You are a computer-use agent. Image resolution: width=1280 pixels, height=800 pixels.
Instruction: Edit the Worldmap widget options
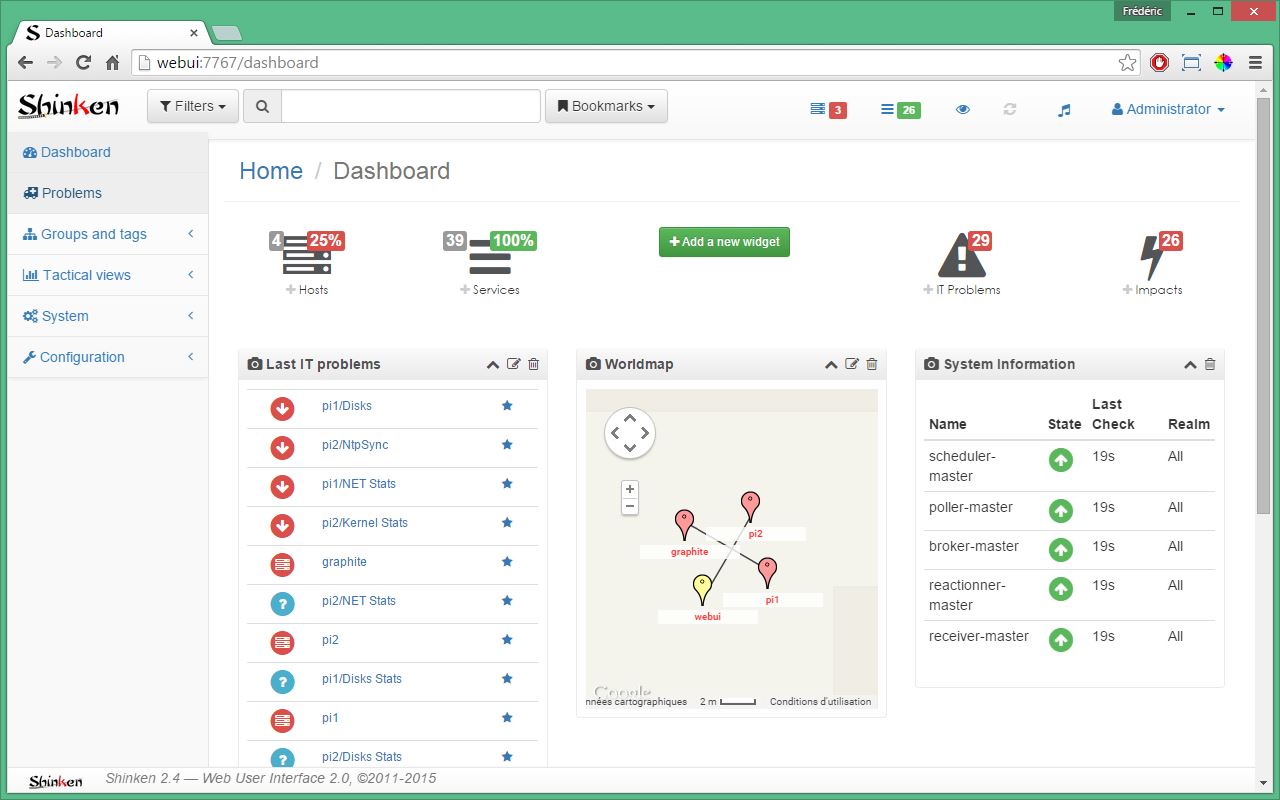852,364
